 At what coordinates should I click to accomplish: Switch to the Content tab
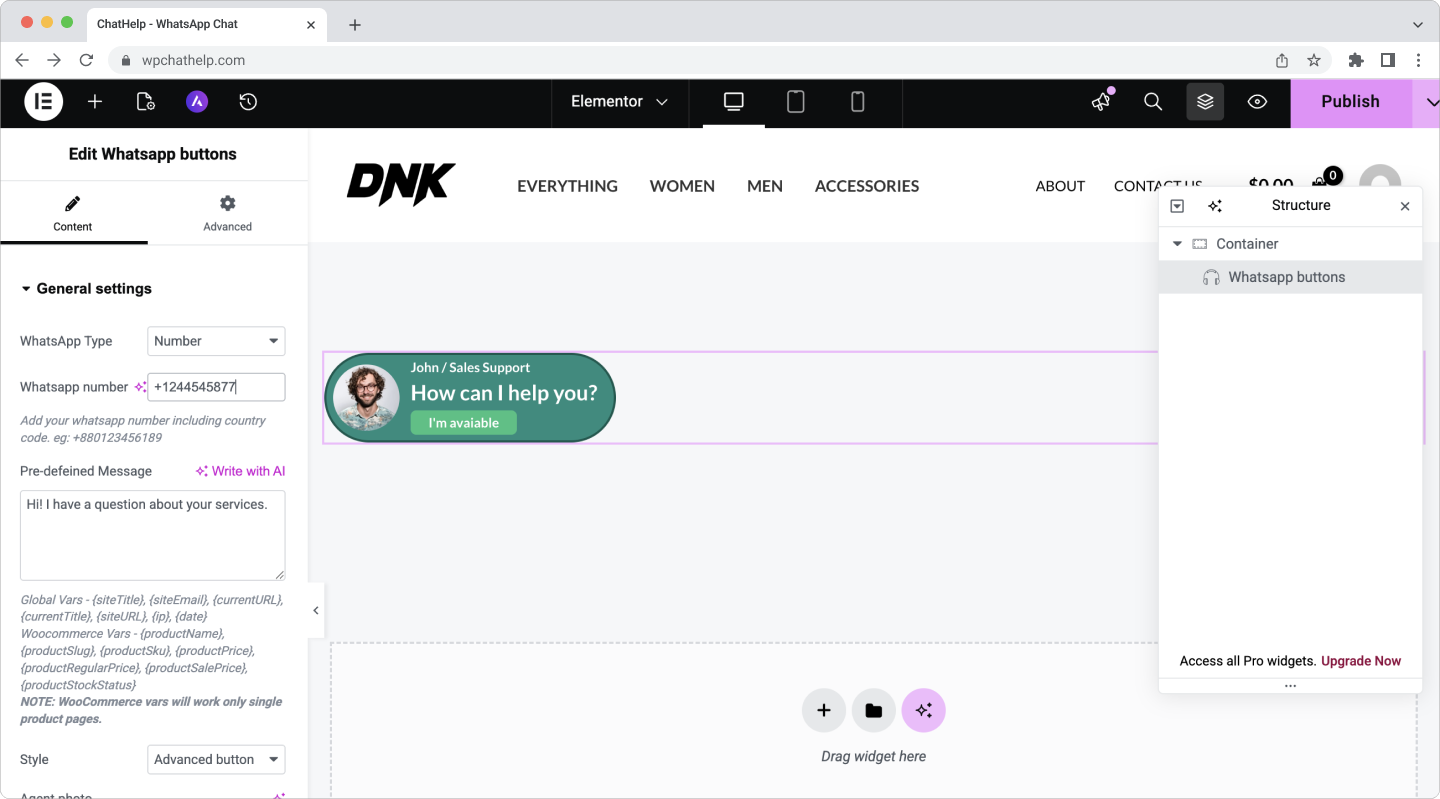73,213
